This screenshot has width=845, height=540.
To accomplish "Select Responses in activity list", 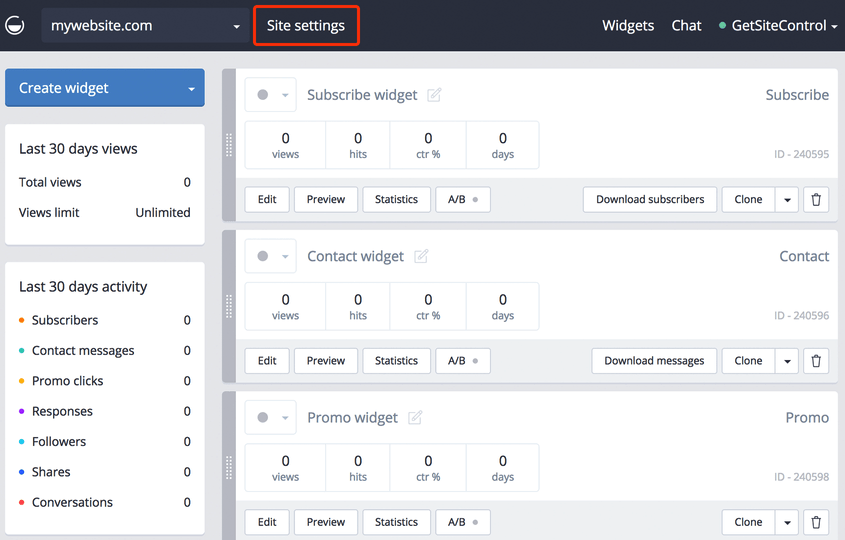I will [105, 411].
